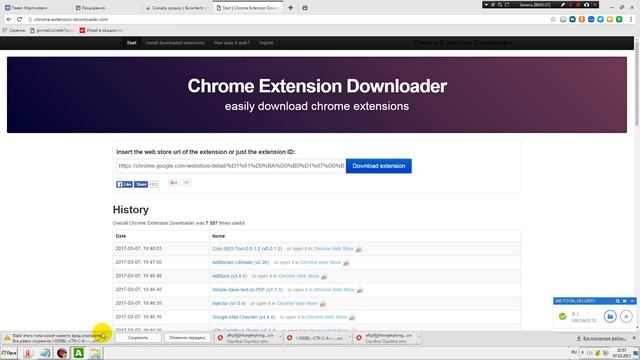Click the language indicator in the system tray

[574, 352]
